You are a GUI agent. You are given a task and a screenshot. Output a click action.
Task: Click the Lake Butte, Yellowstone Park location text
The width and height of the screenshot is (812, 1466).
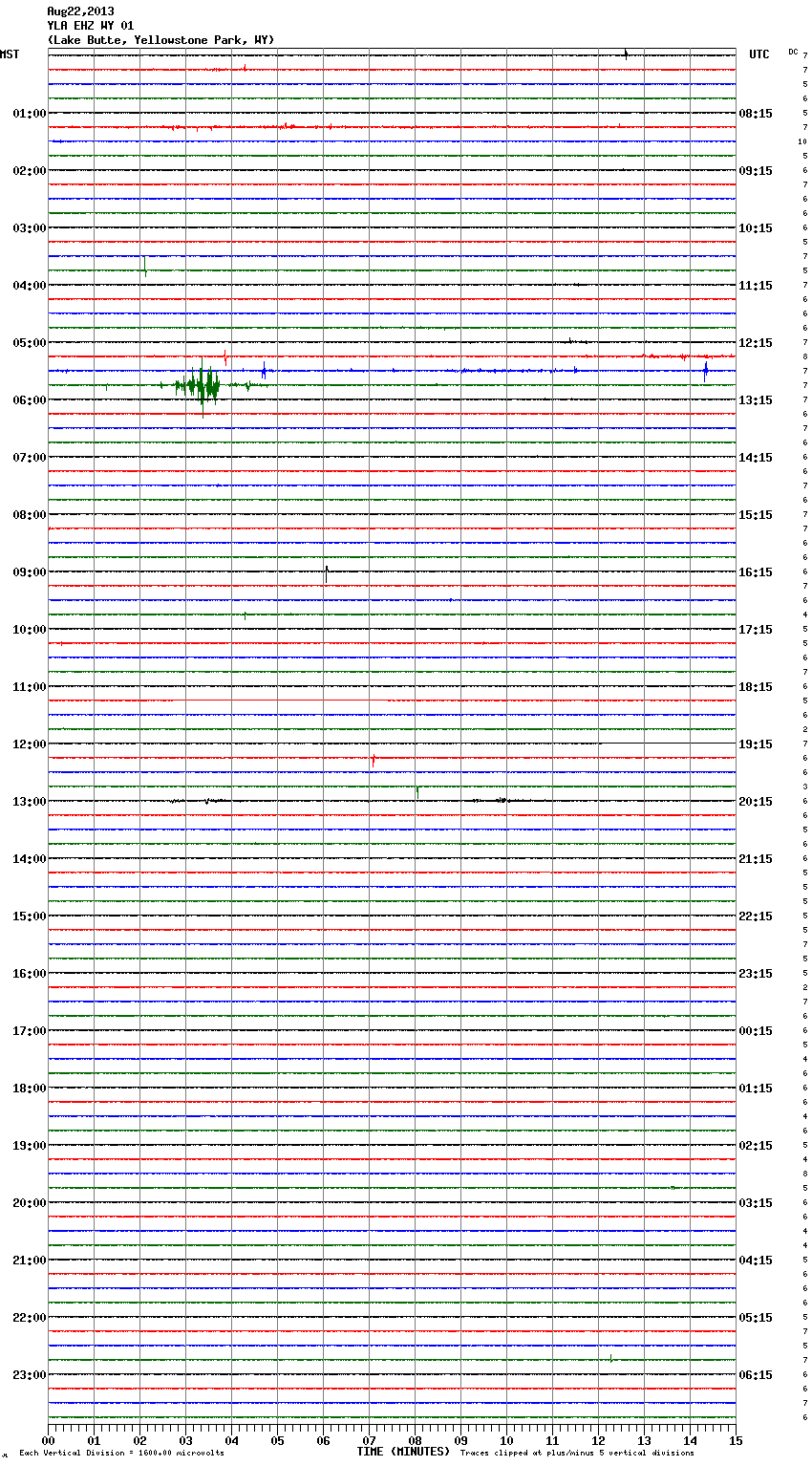point(160,40)
